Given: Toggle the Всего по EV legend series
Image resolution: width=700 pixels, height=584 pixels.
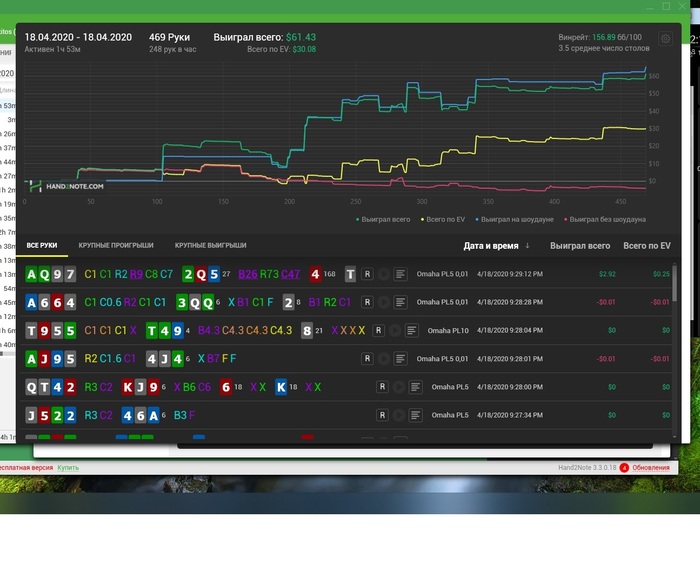Looking at the screenshot, I should [x=443, y=219].
